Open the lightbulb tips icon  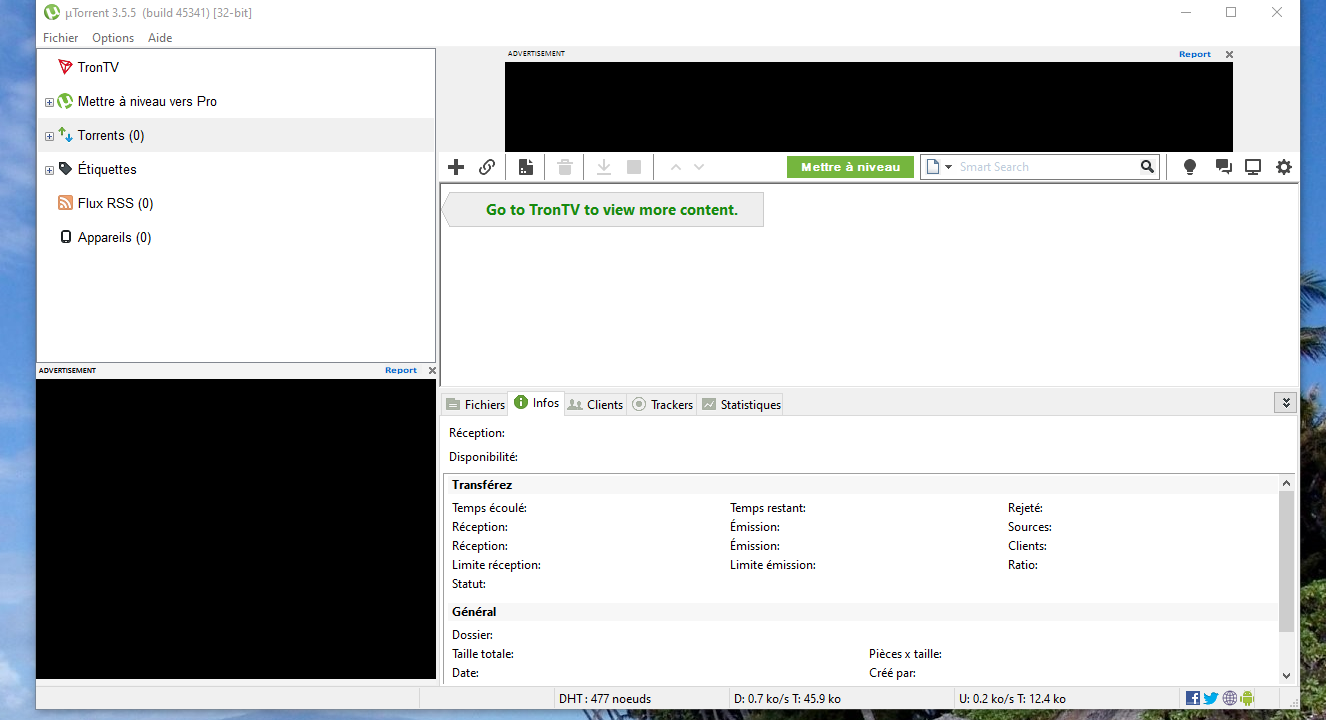[1190, 167]
